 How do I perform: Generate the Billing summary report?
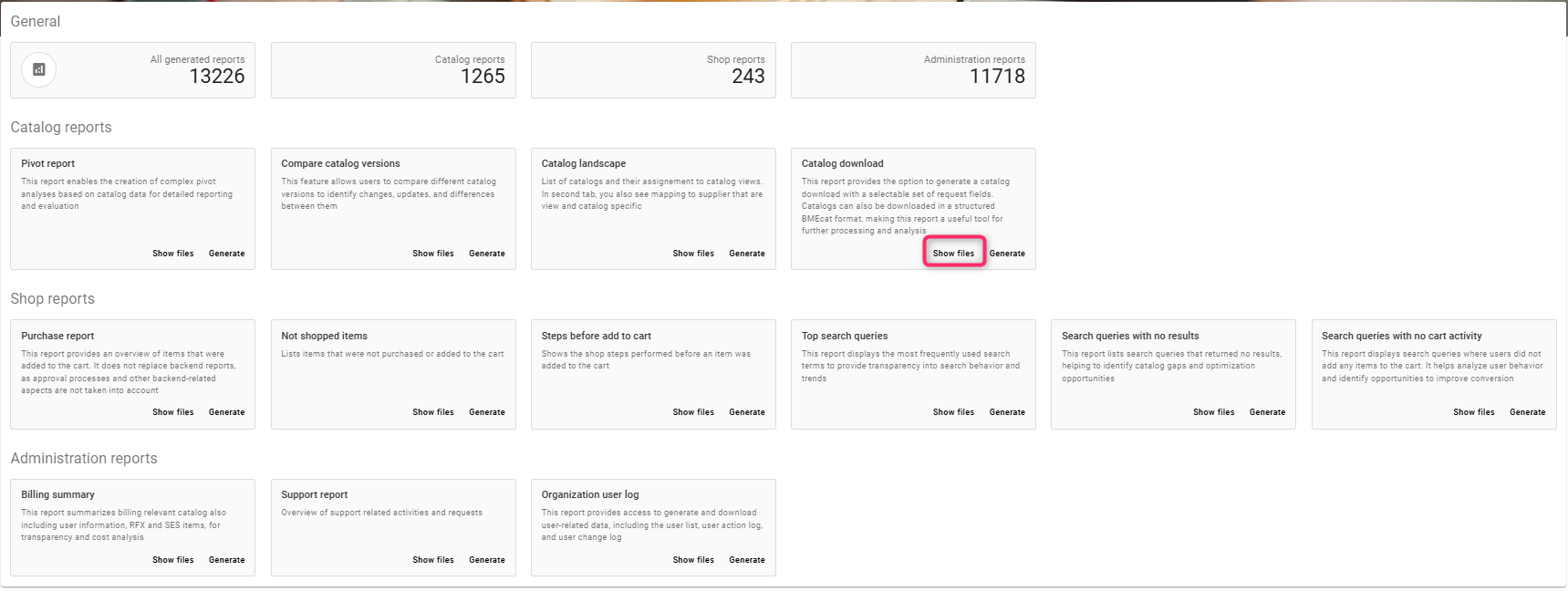coord(226,560)
